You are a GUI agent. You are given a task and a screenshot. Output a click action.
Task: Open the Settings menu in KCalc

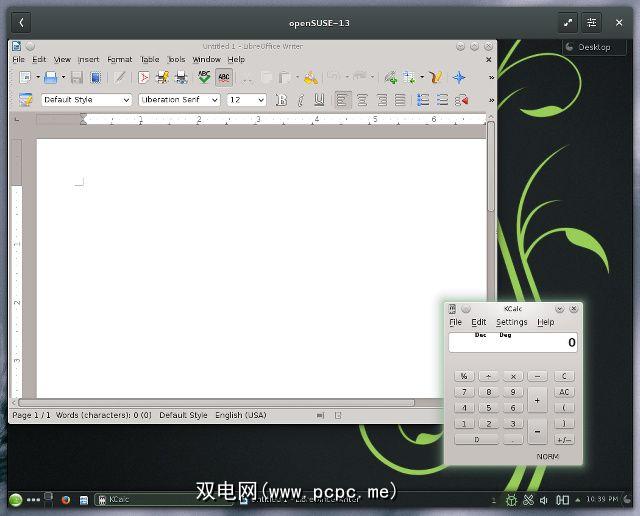(x=511, y=322)
